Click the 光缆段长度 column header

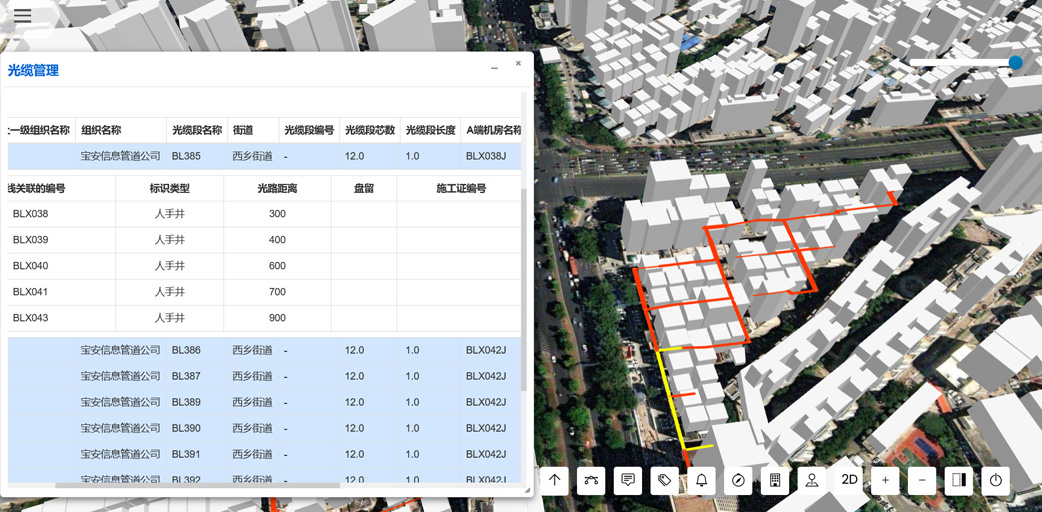(430, 130)
